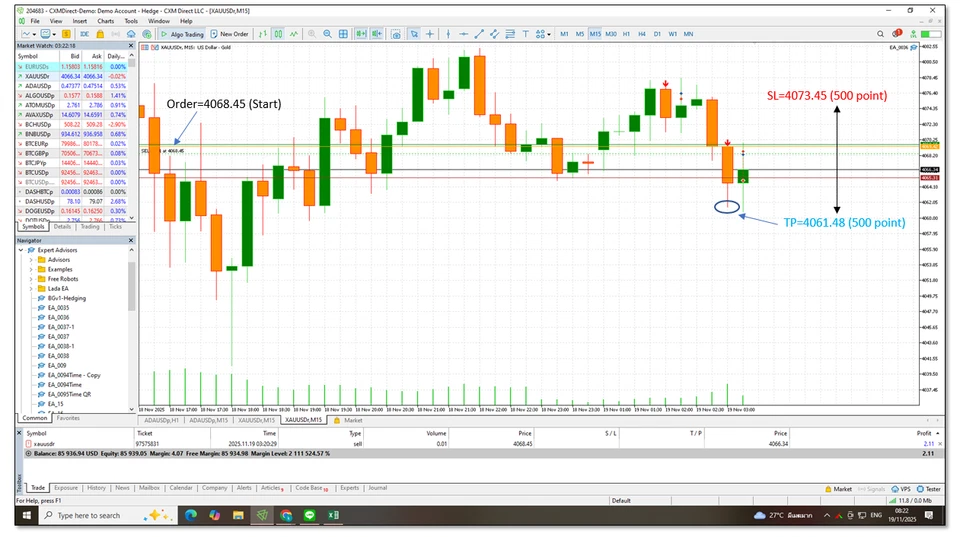Screen dimensions: 960x537
Task: Tile chart windows with grid icon
Action: pyautogui.click(x=343, y=34)
